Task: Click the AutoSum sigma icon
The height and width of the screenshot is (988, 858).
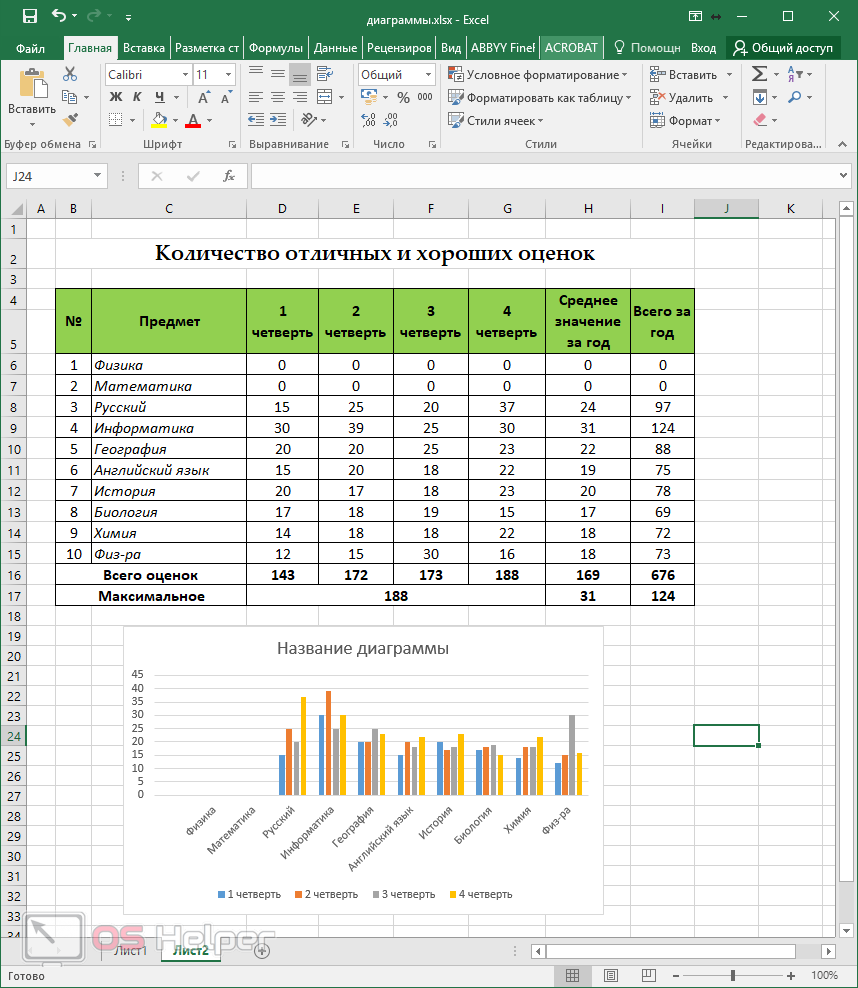Action: (x=760, y=74)
